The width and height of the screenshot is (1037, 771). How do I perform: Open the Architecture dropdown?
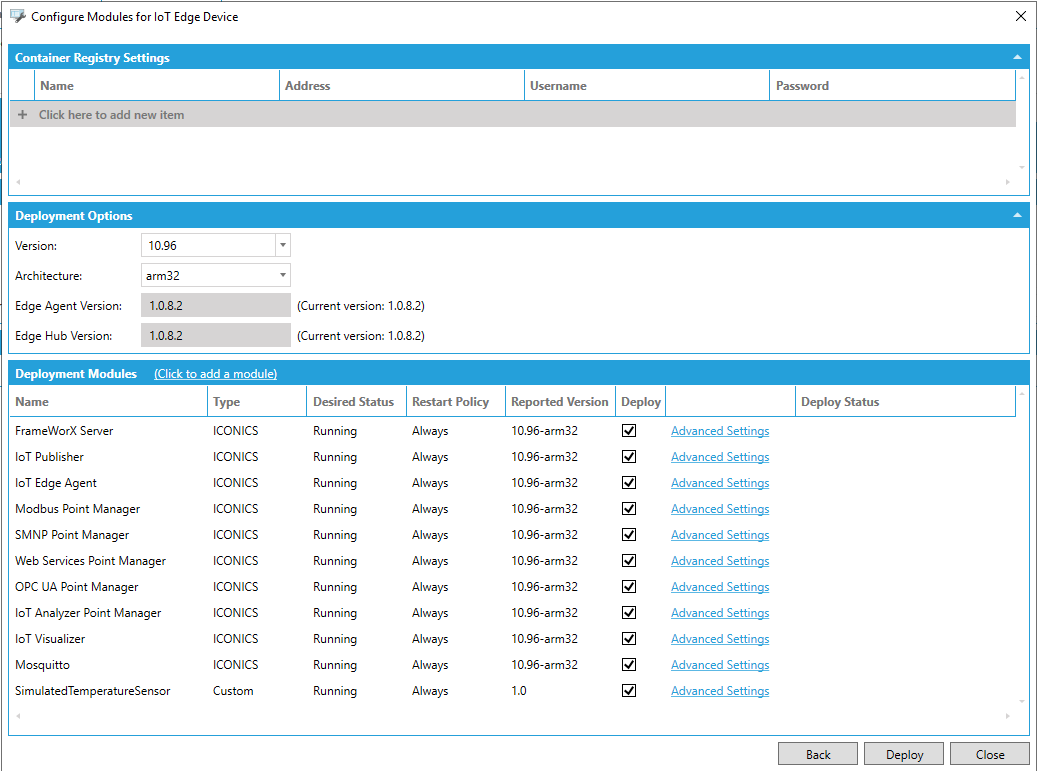[282, 275]
